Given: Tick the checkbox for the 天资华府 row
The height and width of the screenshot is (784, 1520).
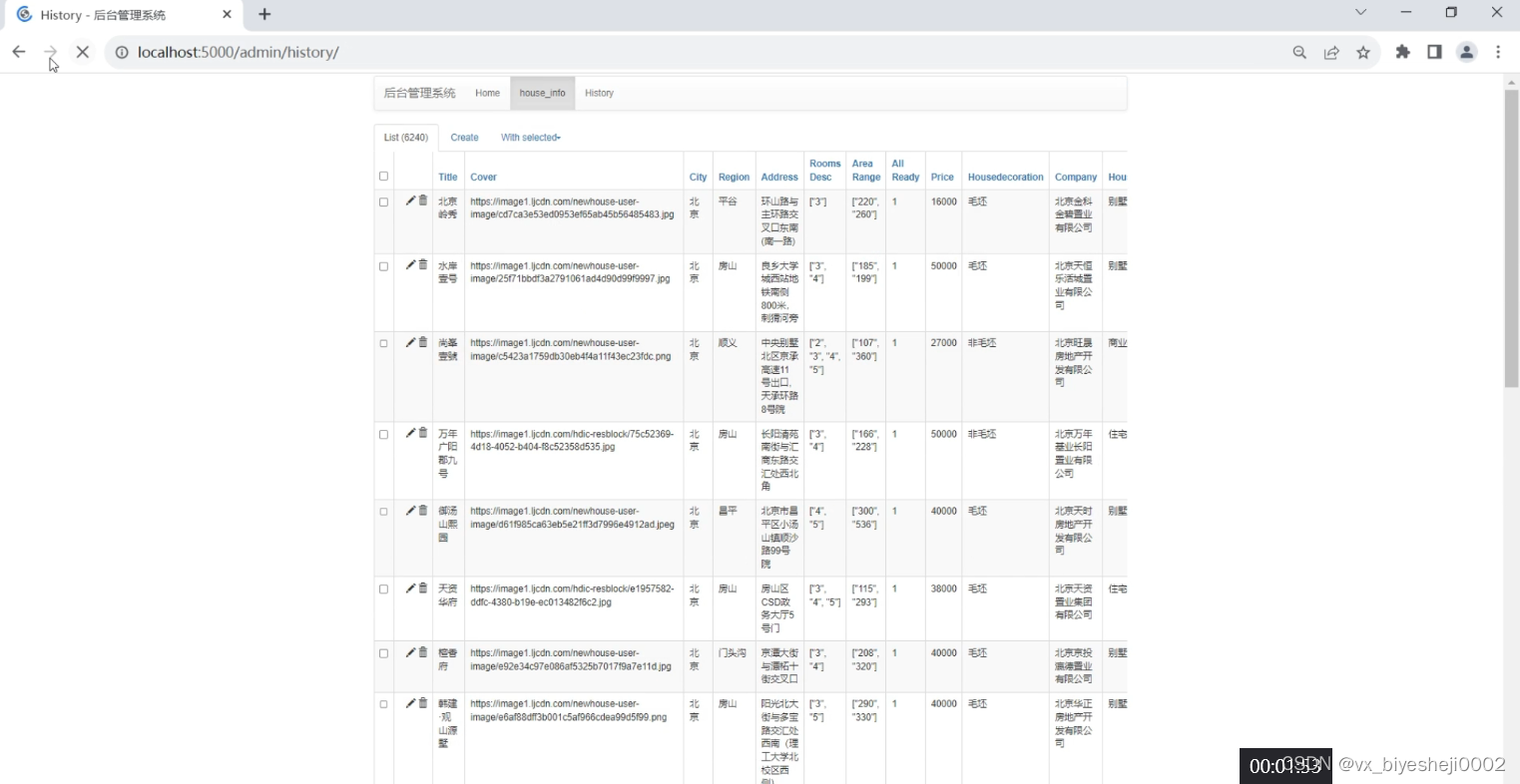Looking at the screenshot, I should pyautogui.click(x=383, y=589).
